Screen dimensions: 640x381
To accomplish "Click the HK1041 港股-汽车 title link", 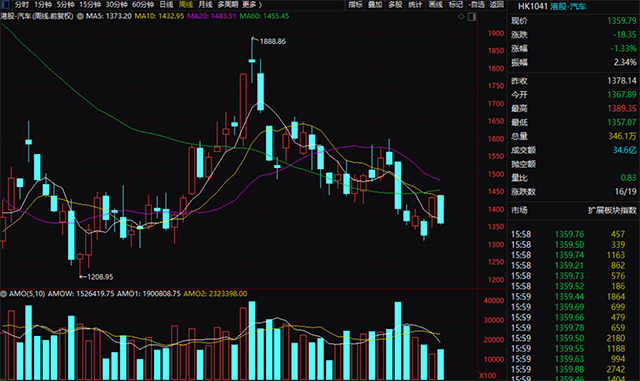I will (552, 6).
